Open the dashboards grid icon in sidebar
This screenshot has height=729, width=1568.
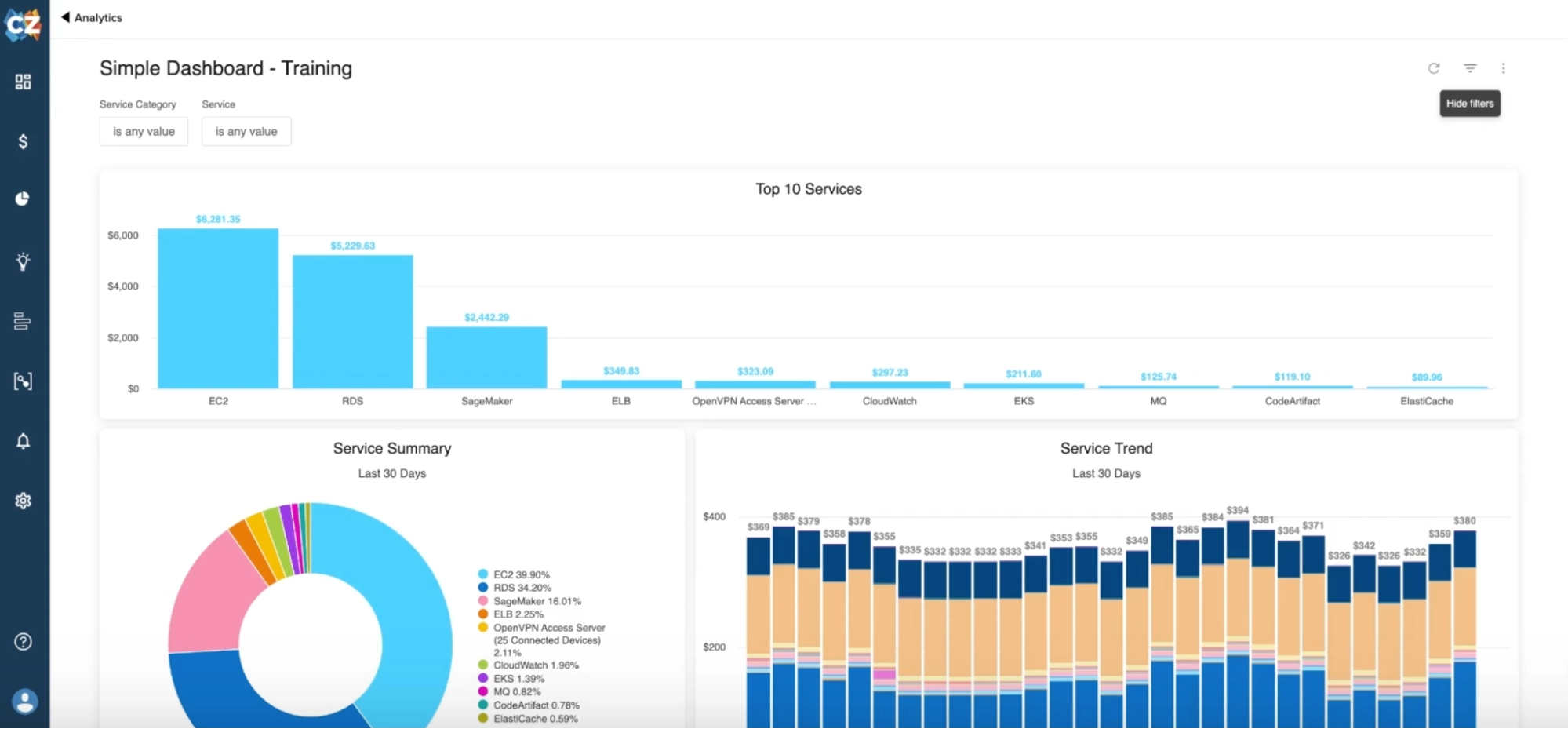pyautogui.click(x=23, y=82)
